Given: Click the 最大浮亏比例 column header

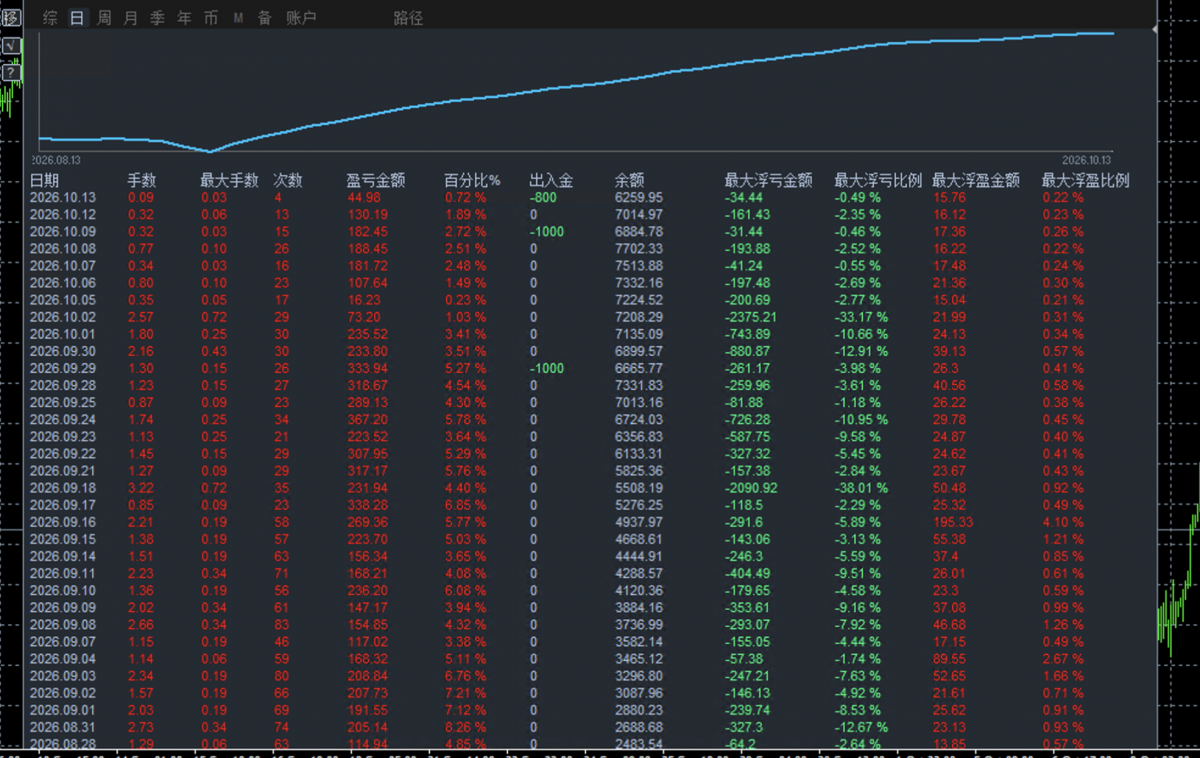Looking at the screenshot, I should click(x=878, y=181).
